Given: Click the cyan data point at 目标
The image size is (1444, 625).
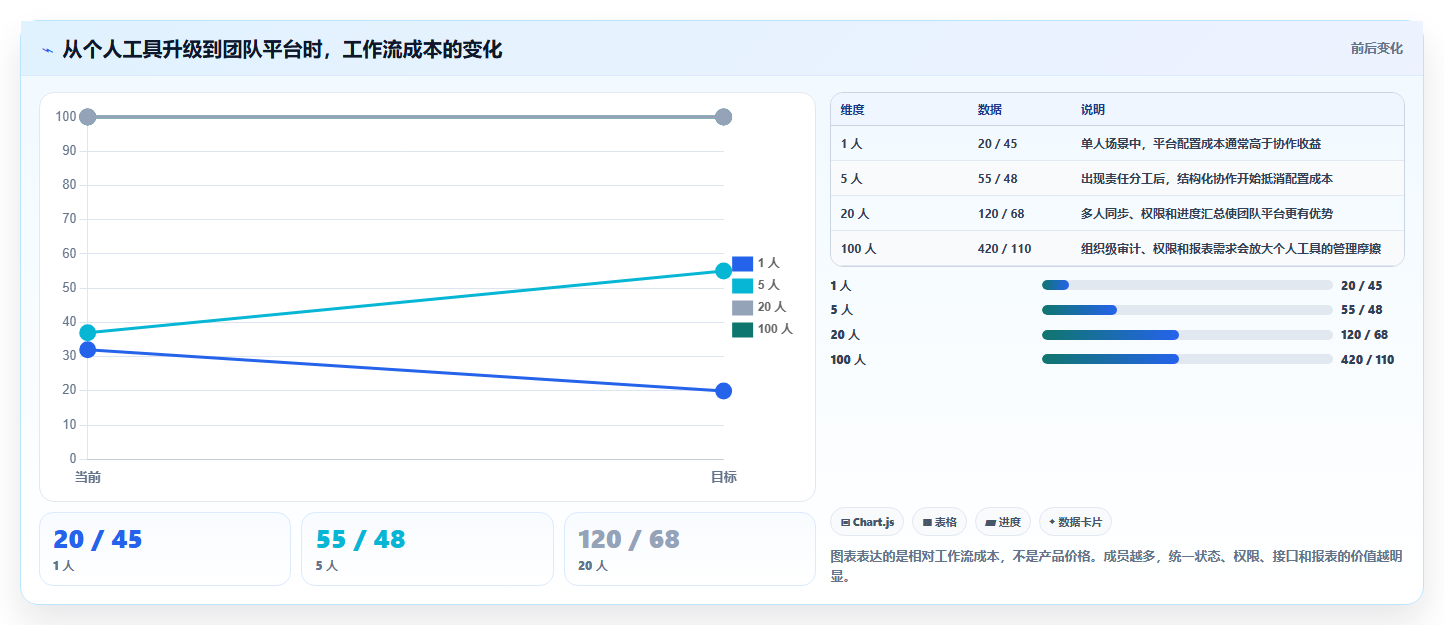Looking at the screenshot, I should [724, 271].
